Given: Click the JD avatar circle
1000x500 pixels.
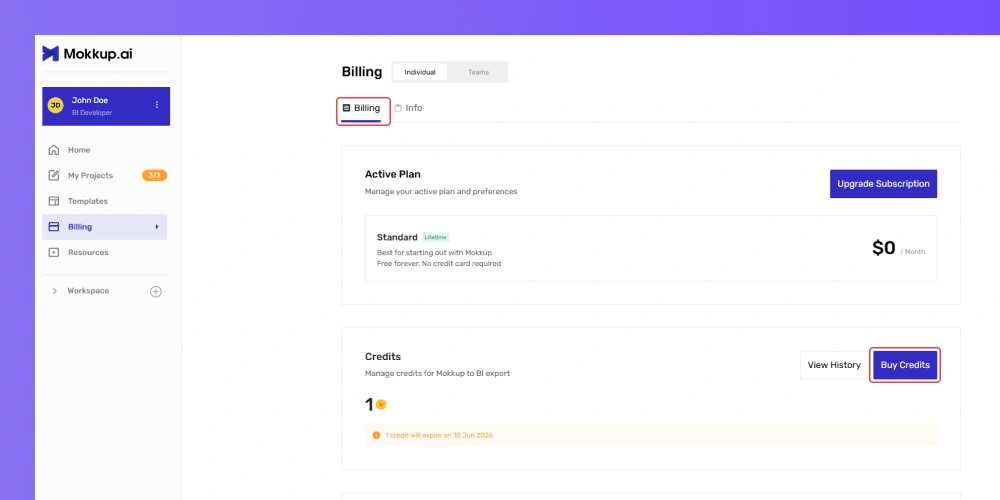Looking at the screenshot, I should (55, 106).
